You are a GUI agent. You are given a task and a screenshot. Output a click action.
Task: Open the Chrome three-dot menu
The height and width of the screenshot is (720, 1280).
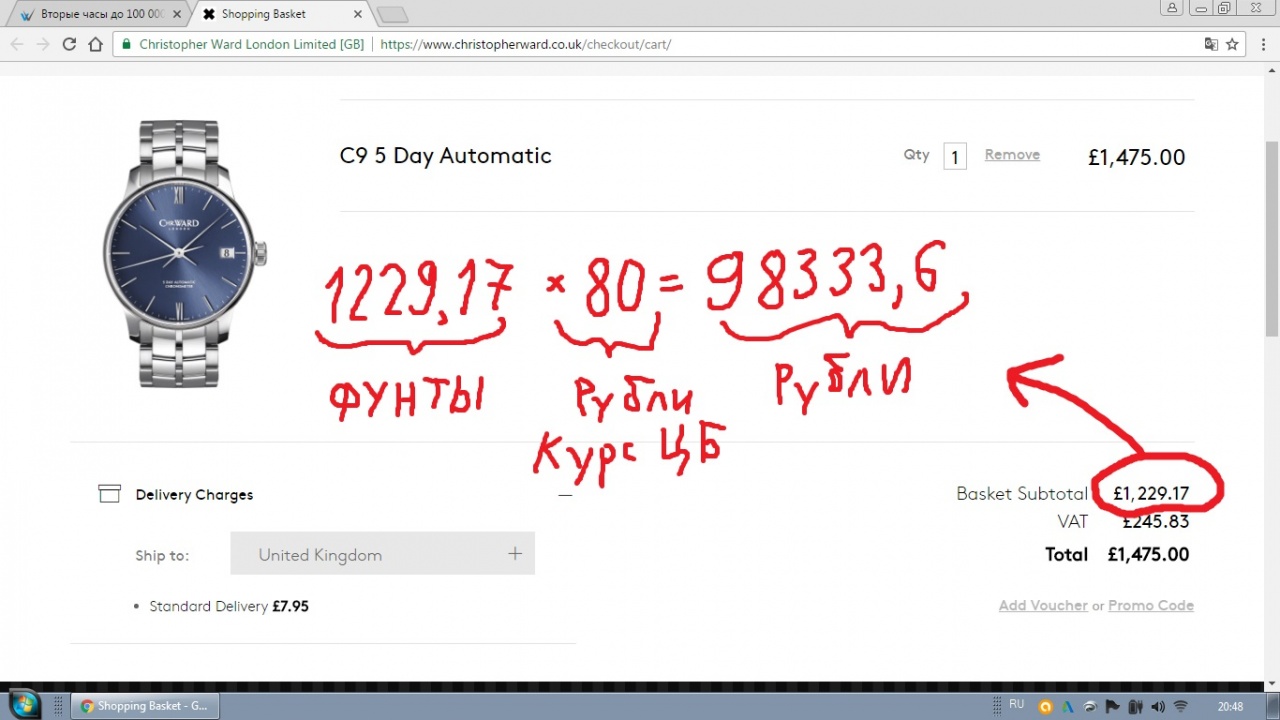click(1260, 44)
